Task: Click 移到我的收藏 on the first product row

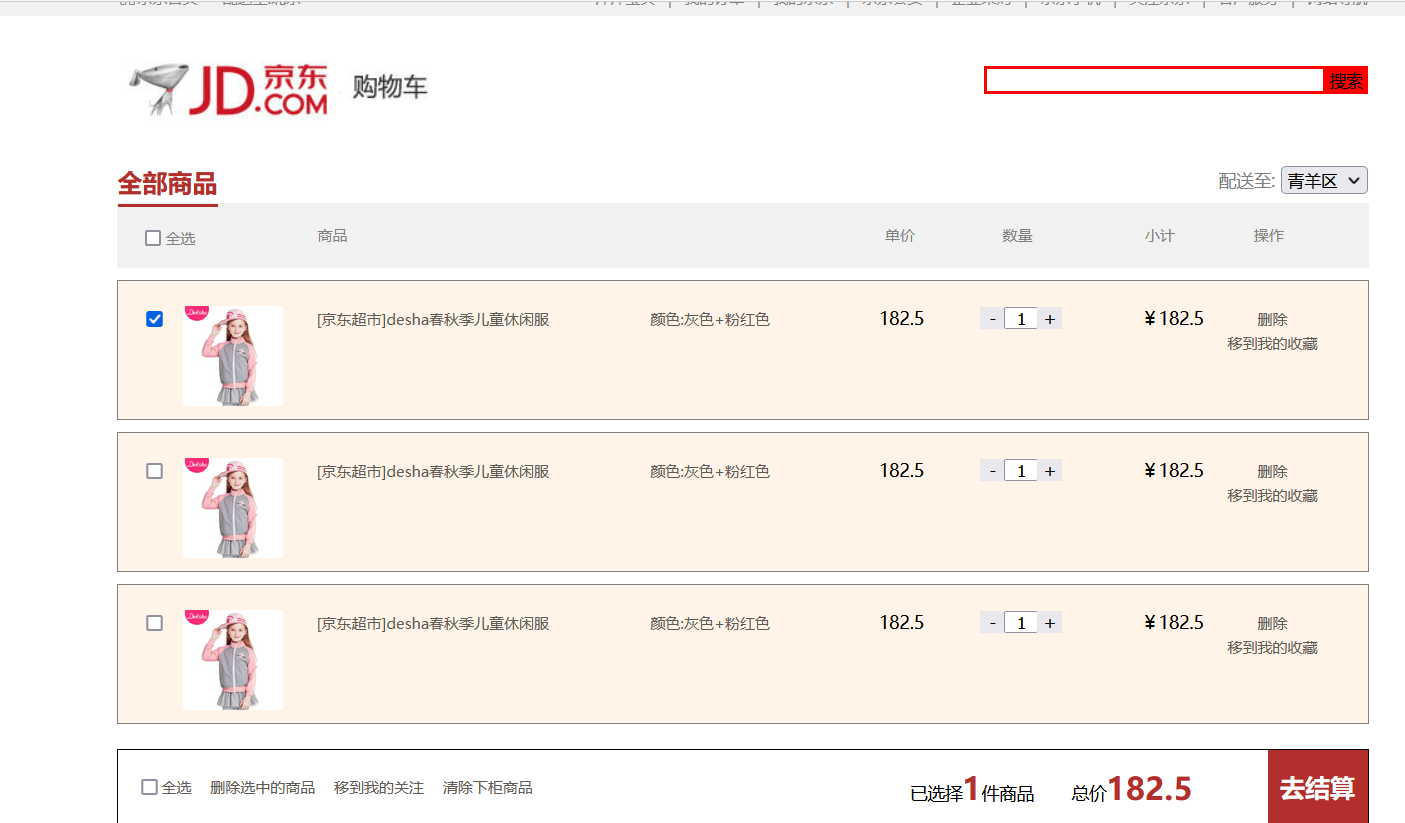Action: 1272,344
